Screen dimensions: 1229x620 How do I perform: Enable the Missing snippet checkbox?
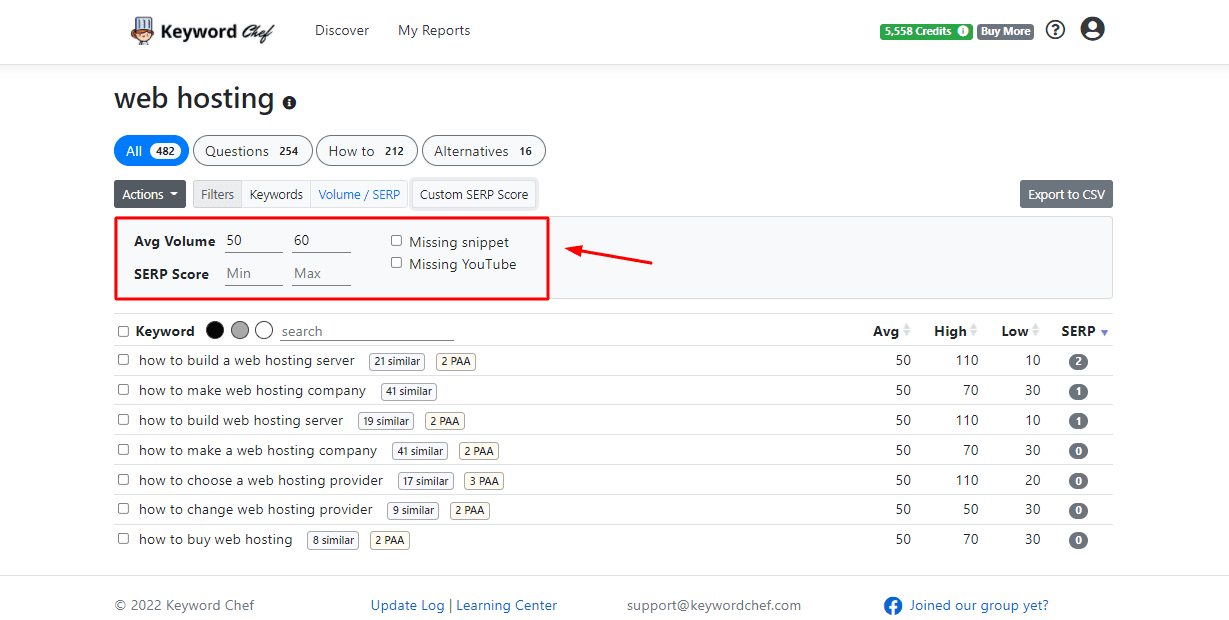[397, 241]
